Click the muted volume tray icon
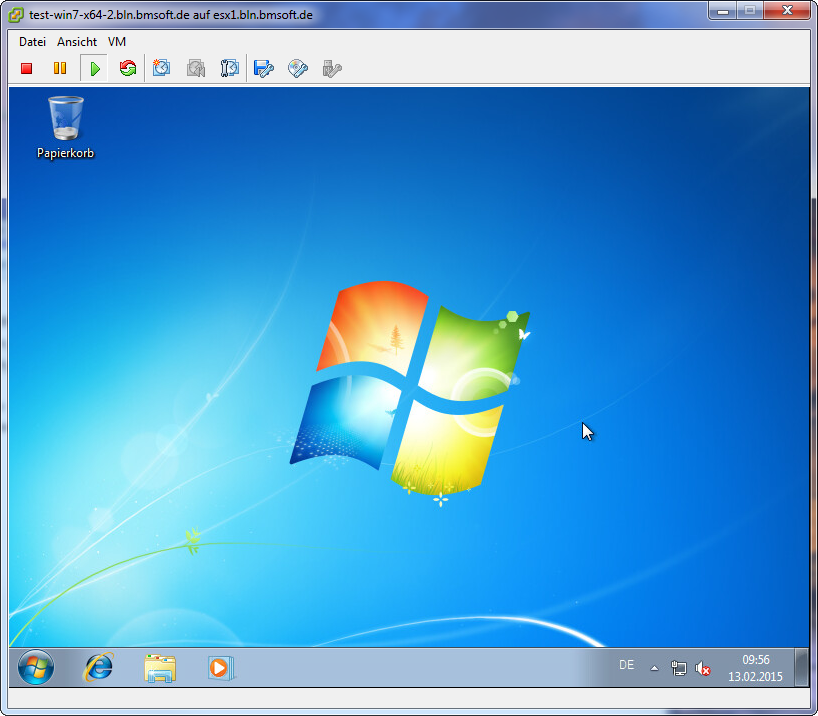The width and height of the screenshot is (818, 716). click(703, 668)
